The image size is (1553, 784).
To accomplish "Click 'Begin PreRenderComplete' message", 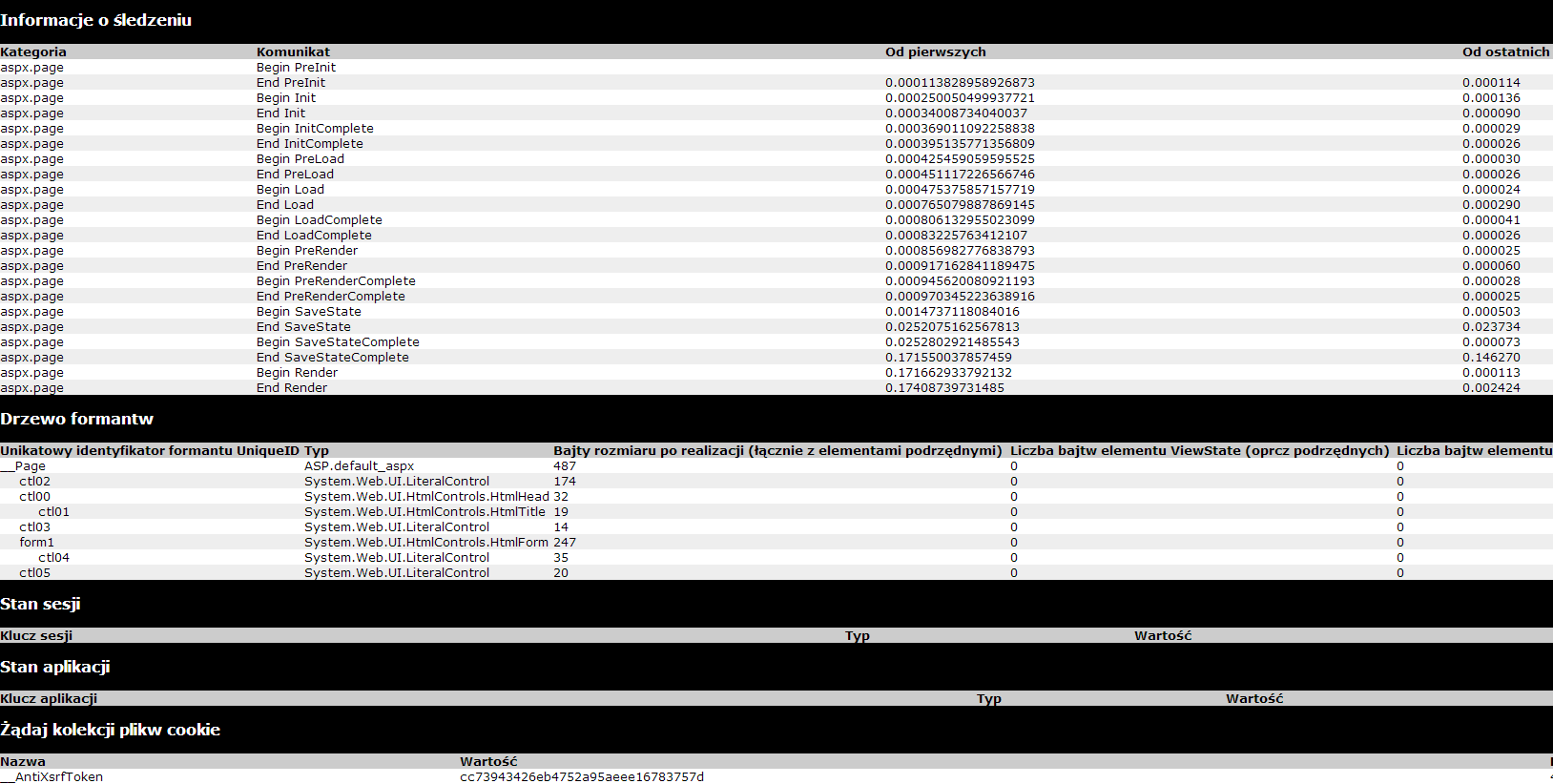I will click(x=336, y=281).
